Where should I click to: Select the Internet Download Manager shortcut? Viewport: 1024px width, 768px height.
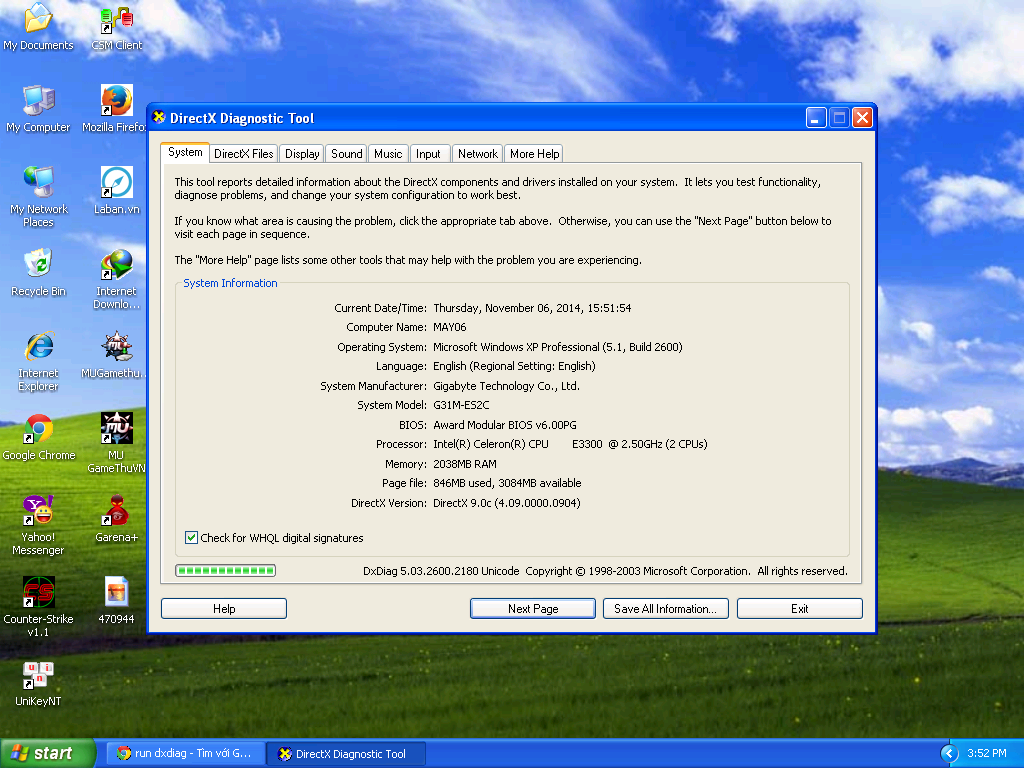[116, 279]
